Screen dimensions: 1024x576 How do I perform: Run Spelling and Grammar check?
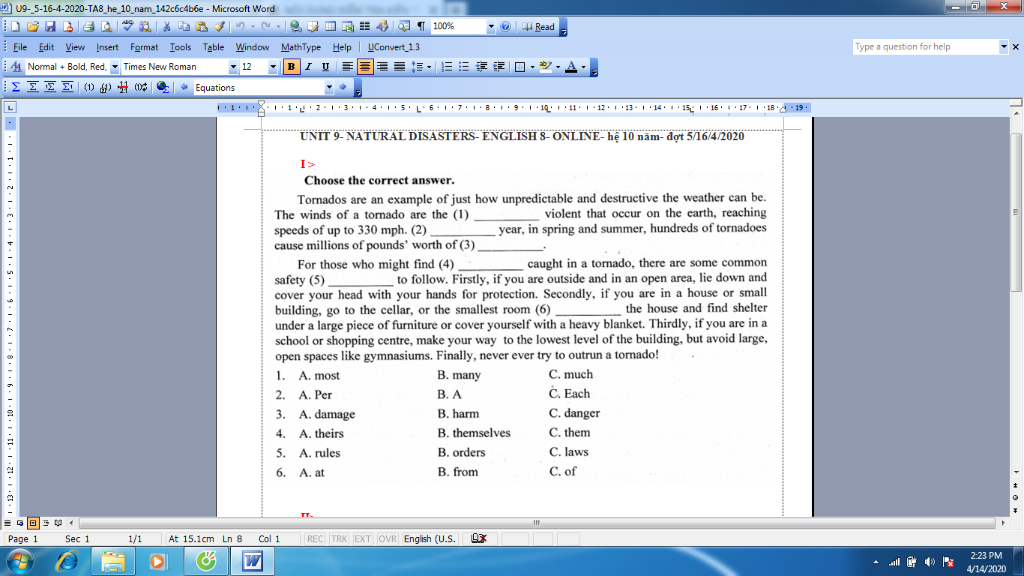tap(128, 27)
